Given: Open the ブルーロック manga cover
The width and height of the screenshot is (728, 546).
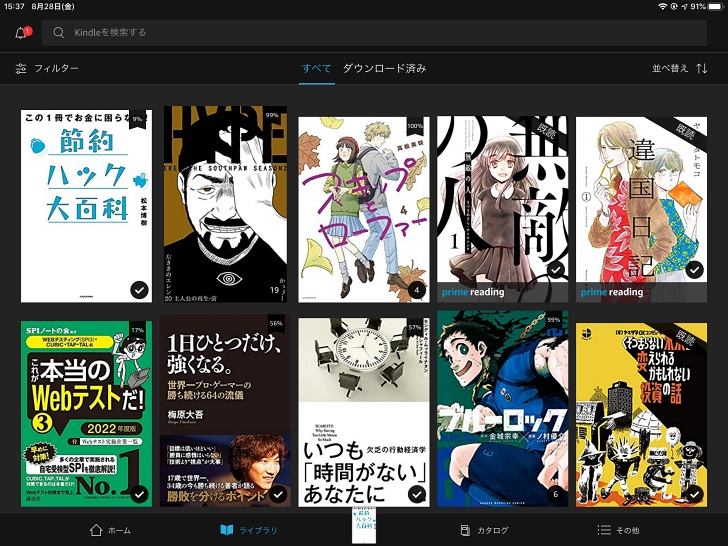Looking at the screenshot, I should [502, 409].
